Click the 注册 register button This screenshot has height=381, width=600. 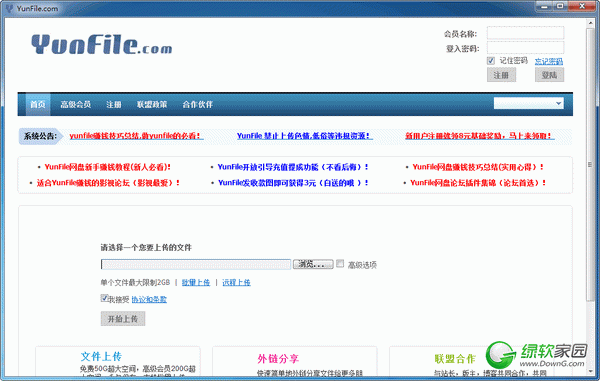coord(501,75)
